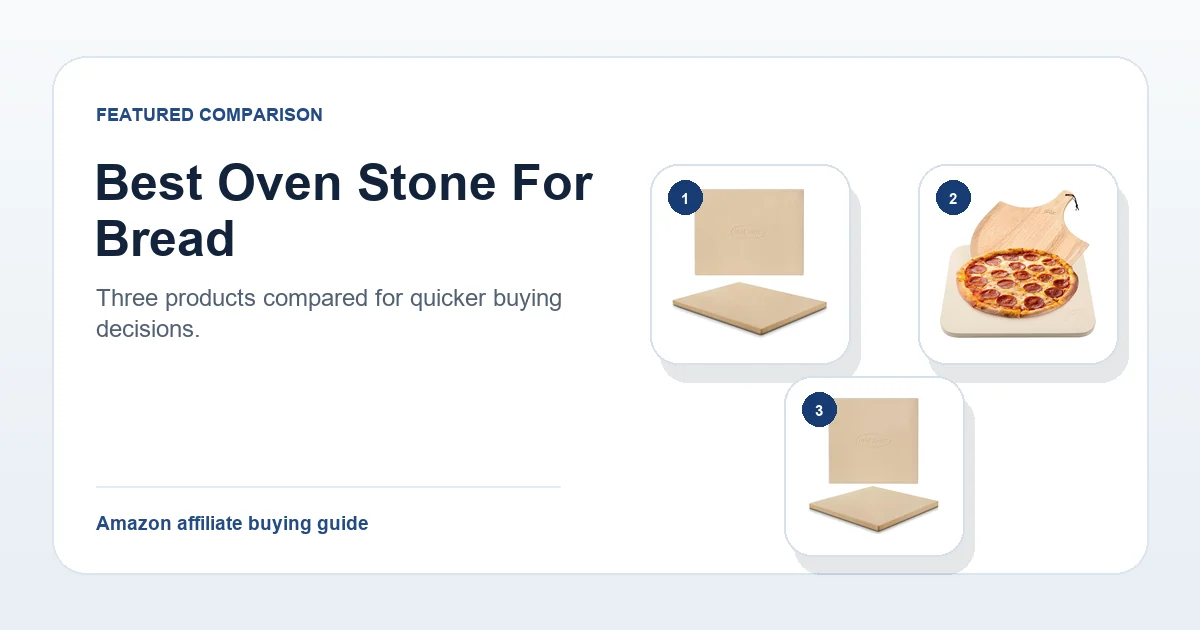The image size is (1200, 630).
Task: Select the Three products compared subtitle text
Action: (329, 313)
